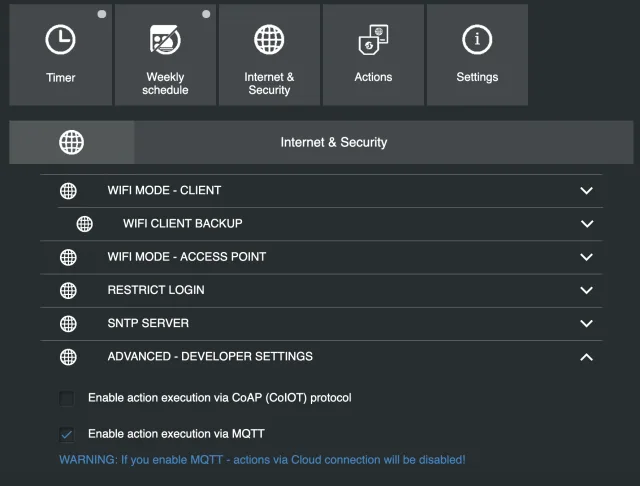Image resolution: width=640 pixels, height=486 pixels.
Task: Open the Actions icon
Action: click(373, 40)
